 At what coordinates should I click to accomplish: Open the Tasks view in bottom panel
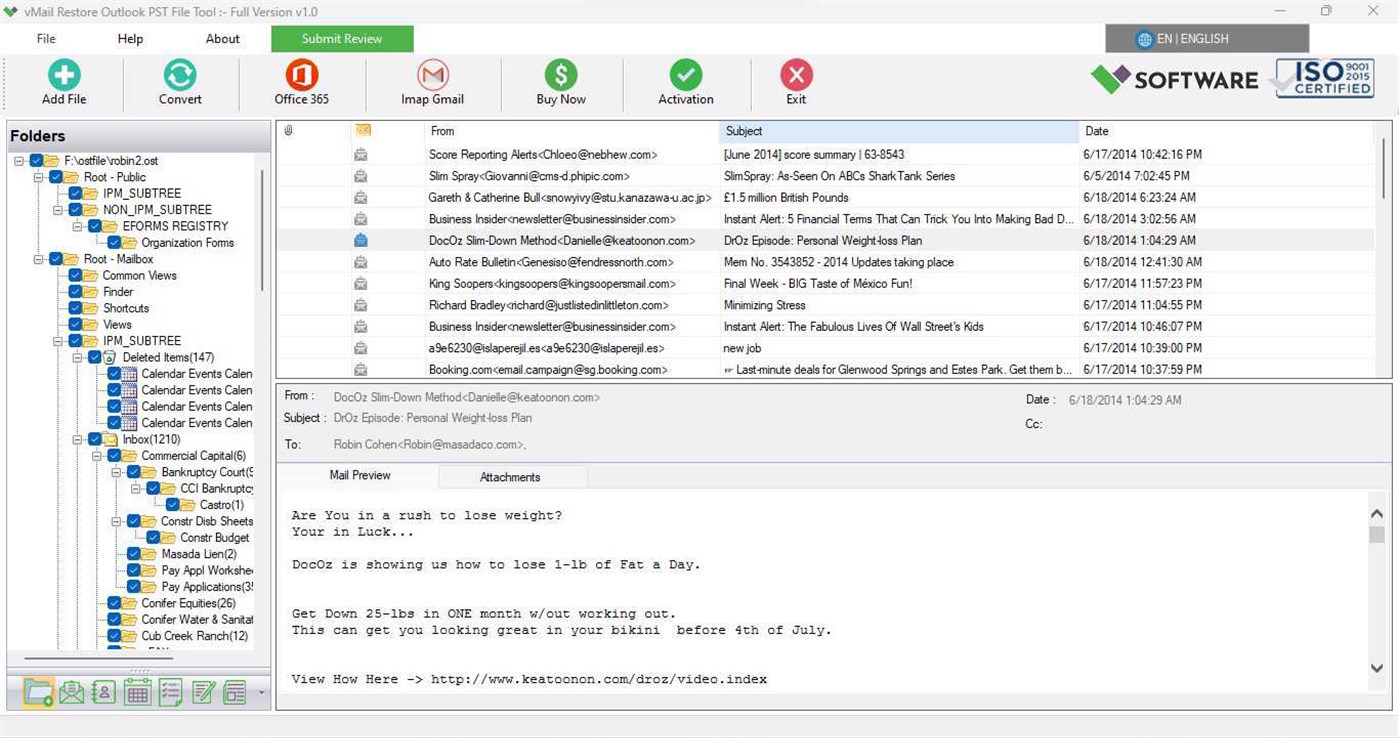coord(170,691)
